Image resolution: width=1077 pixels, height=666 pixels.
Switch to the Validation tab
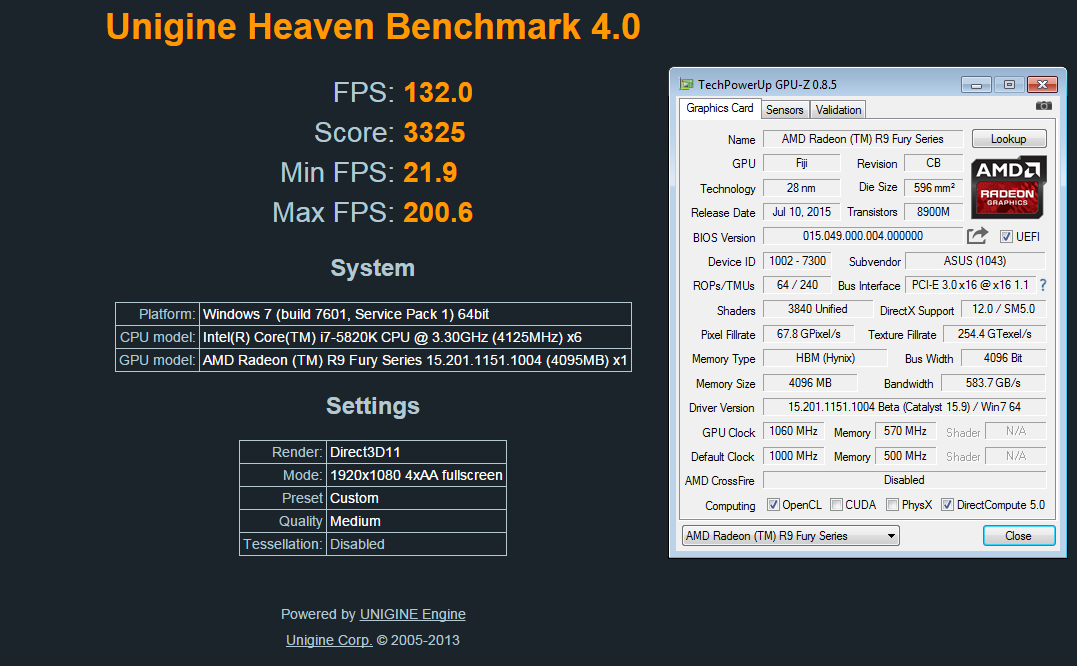coord(838,110)
